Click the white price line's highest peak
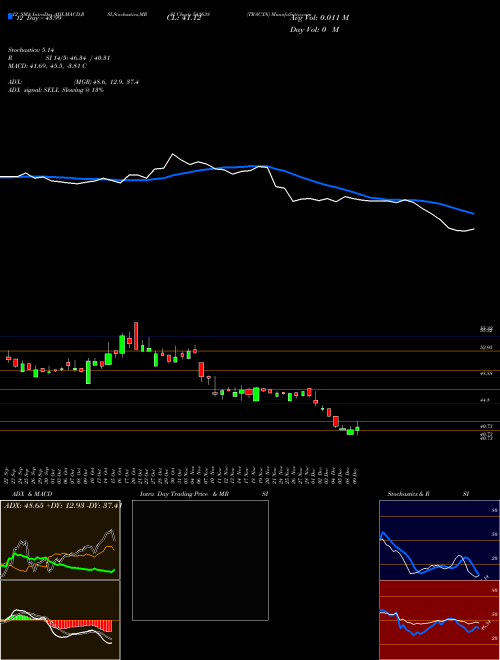500x660 pixels. pyautogui.click(x=172, y=154)
